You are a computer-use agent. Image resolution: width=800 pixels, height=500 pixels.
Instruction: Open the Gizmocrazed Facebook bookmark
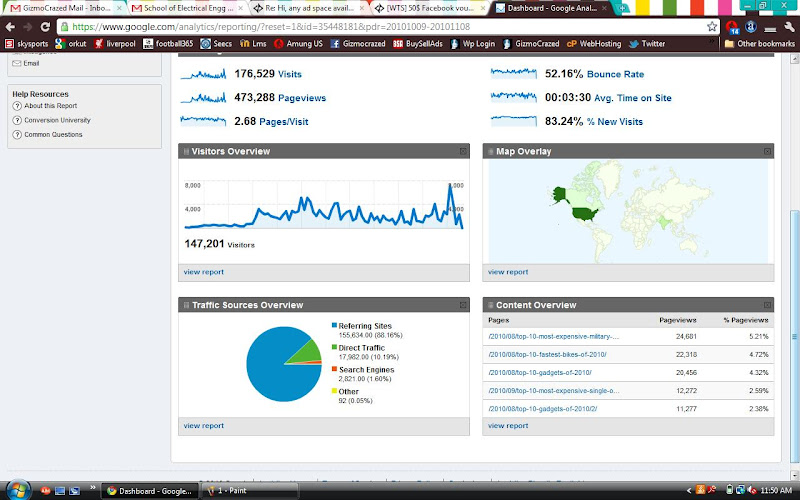(358, 44)
